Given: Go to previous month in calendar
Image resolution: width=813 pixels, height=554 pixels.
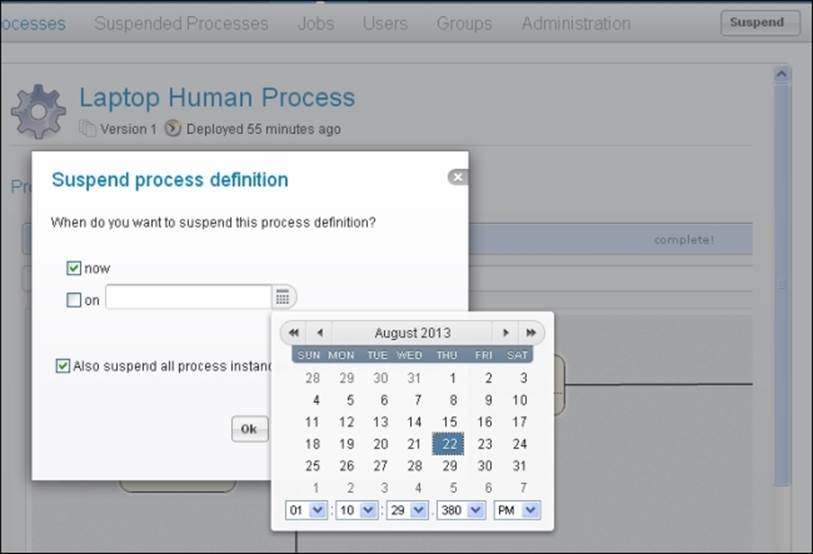Looking at the screenshot, I should tap(320, 333).
